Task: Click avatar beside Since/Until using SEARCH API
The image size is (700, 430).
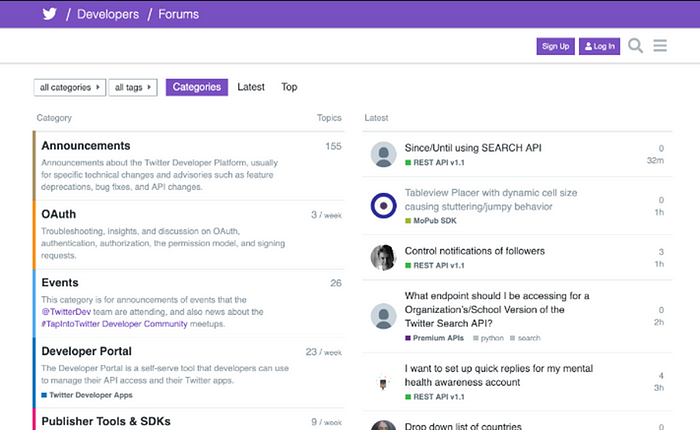Action: (383, 154)
